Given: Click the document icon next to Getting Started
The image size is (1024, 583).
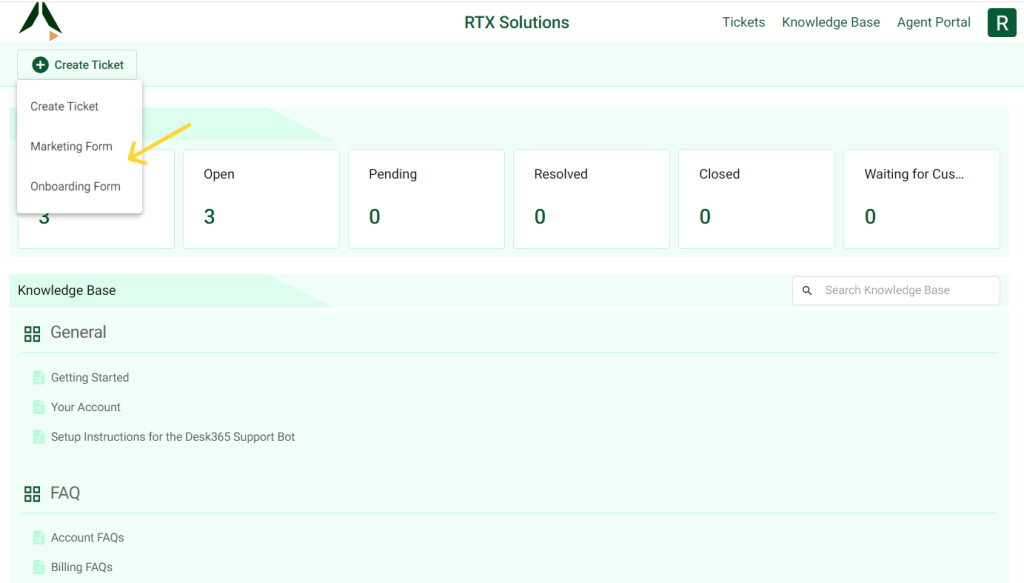Looking at the screenshot, I should [38, 377].
